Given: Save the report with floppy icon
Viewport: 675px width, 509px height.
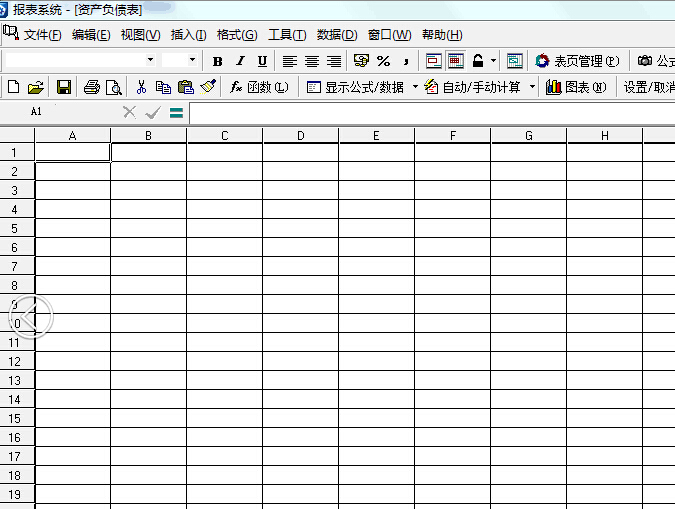Looking at the screenshot, I should pyautogui.click(x=64, y=87).
